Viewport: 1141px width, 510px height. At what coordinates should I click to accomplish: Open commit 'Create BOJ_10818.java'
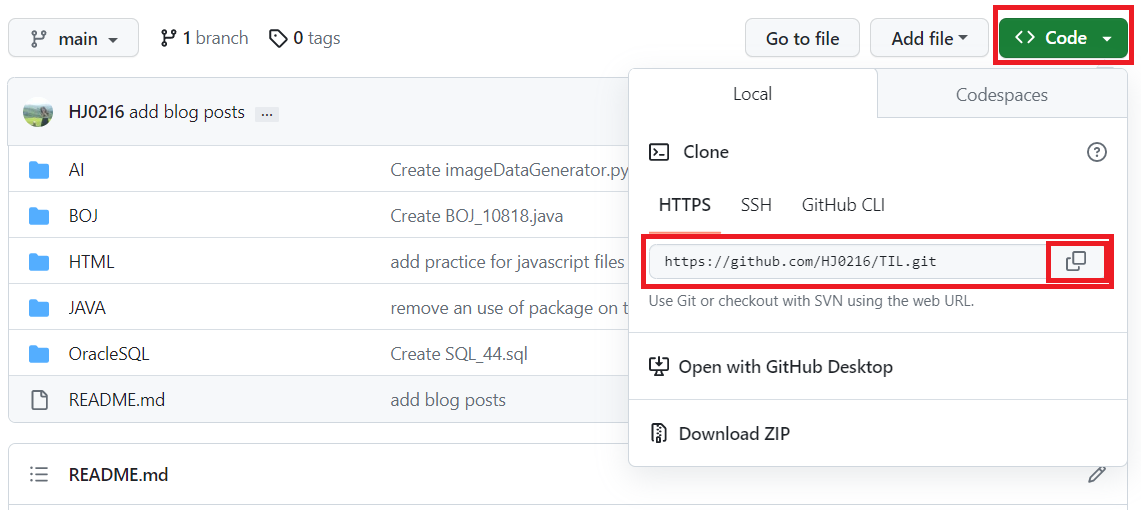coord(477,216)
